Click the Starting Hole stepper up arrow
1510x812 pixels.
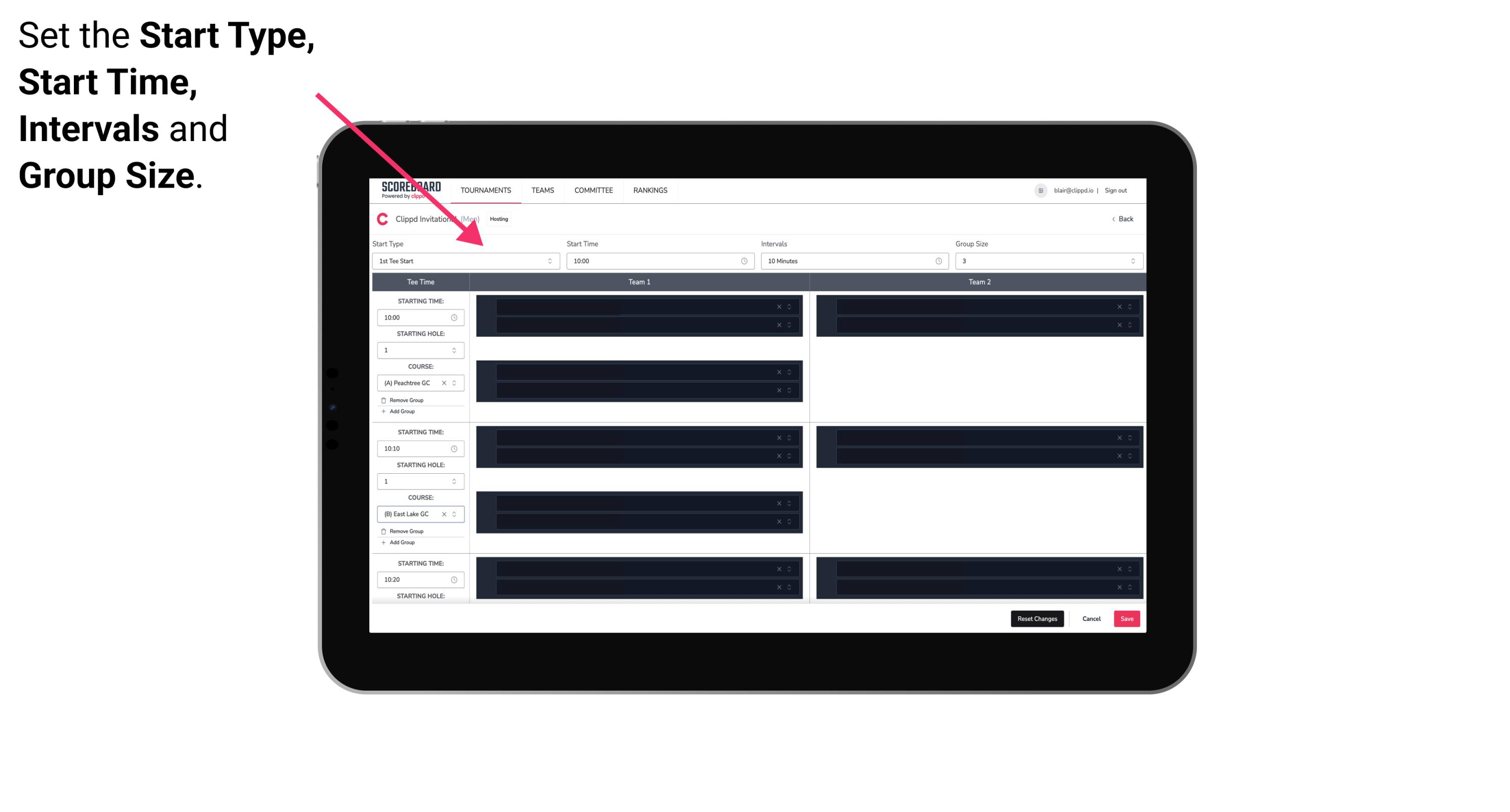455,348
